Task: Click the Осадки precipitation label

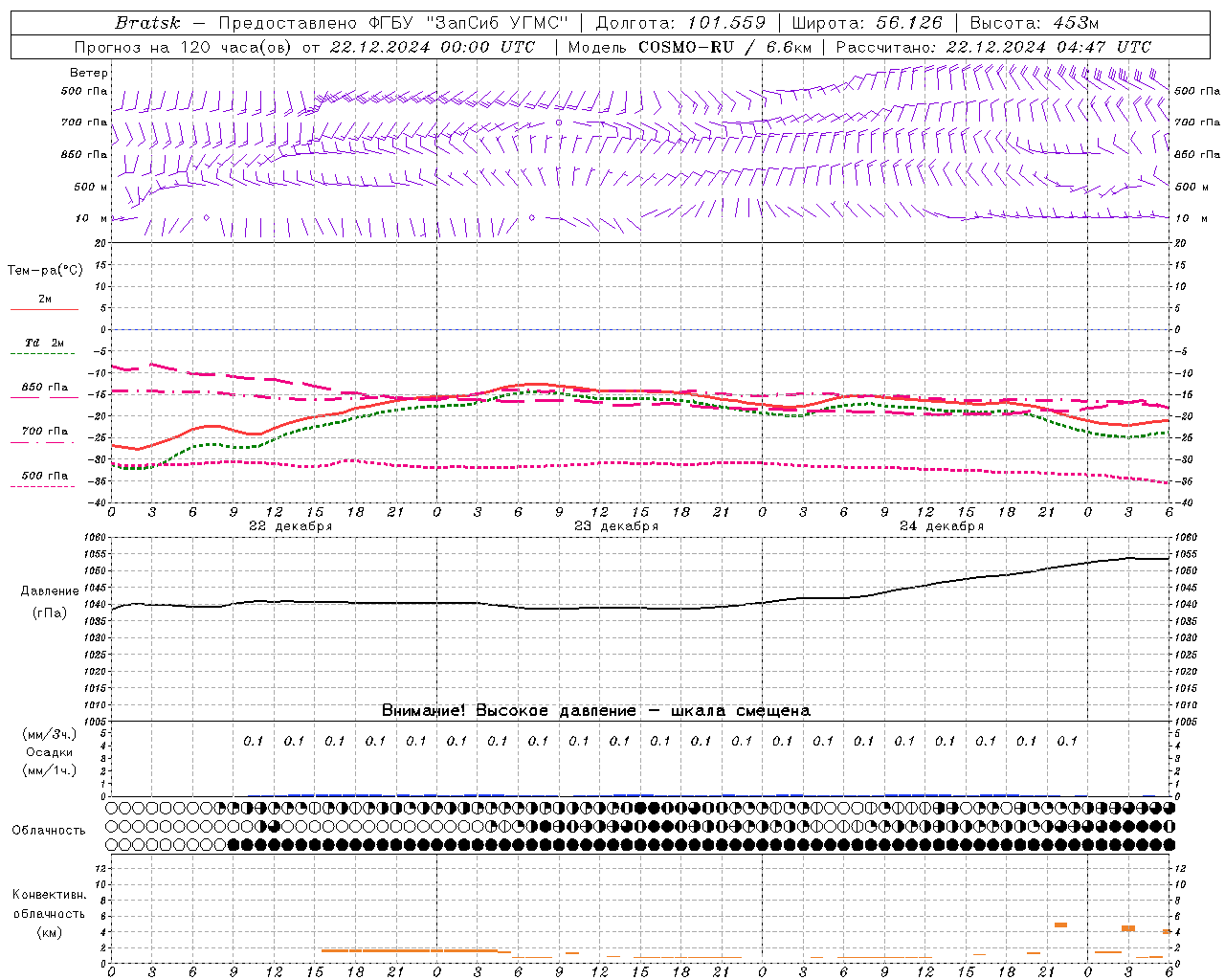Action: [50, 752]
